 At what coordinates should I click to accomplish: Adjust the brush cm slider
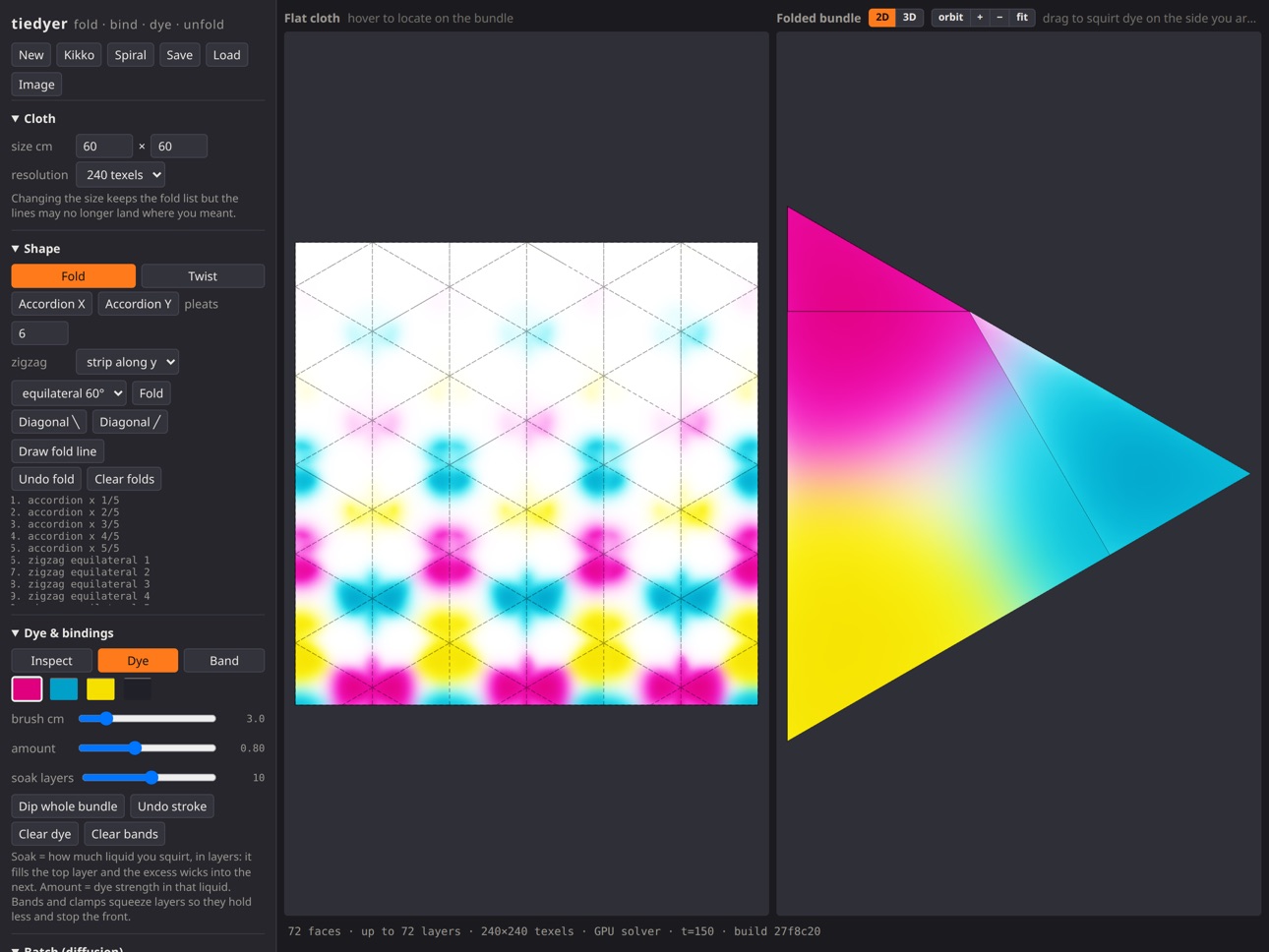tap(148, 719)
